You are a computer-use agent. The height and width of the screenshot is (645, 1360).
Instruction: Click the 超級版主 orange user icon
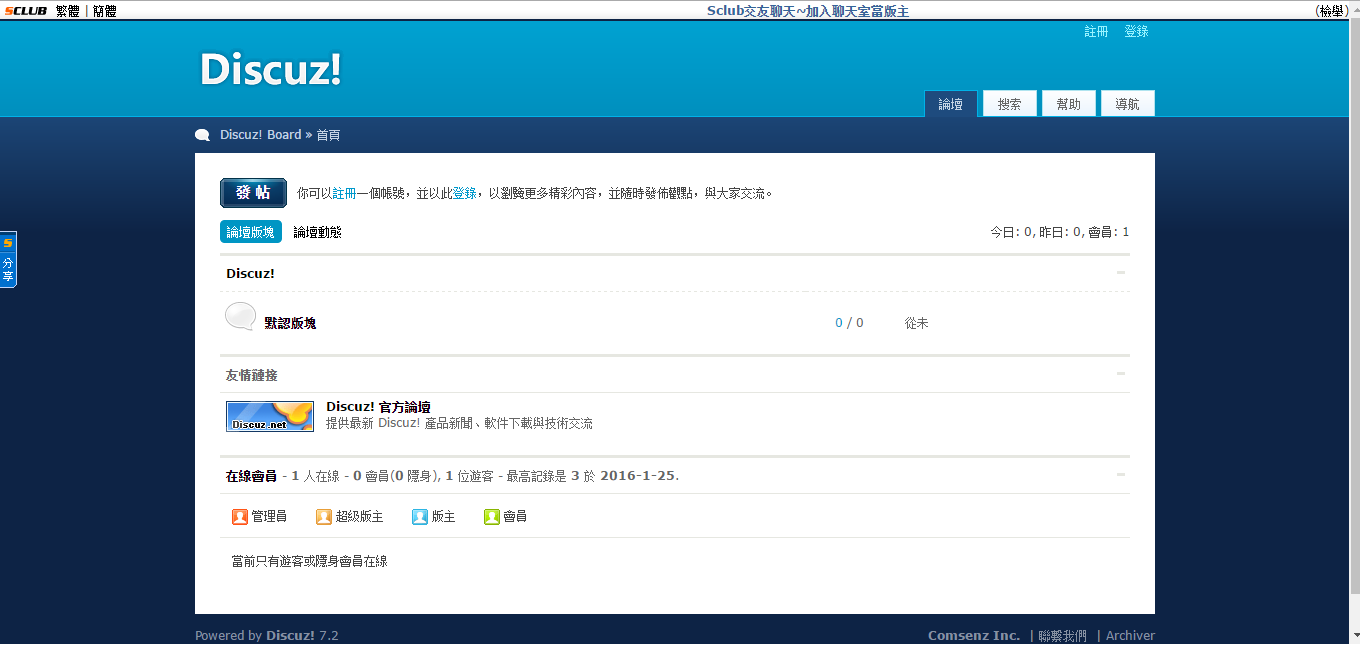[323, 517]
